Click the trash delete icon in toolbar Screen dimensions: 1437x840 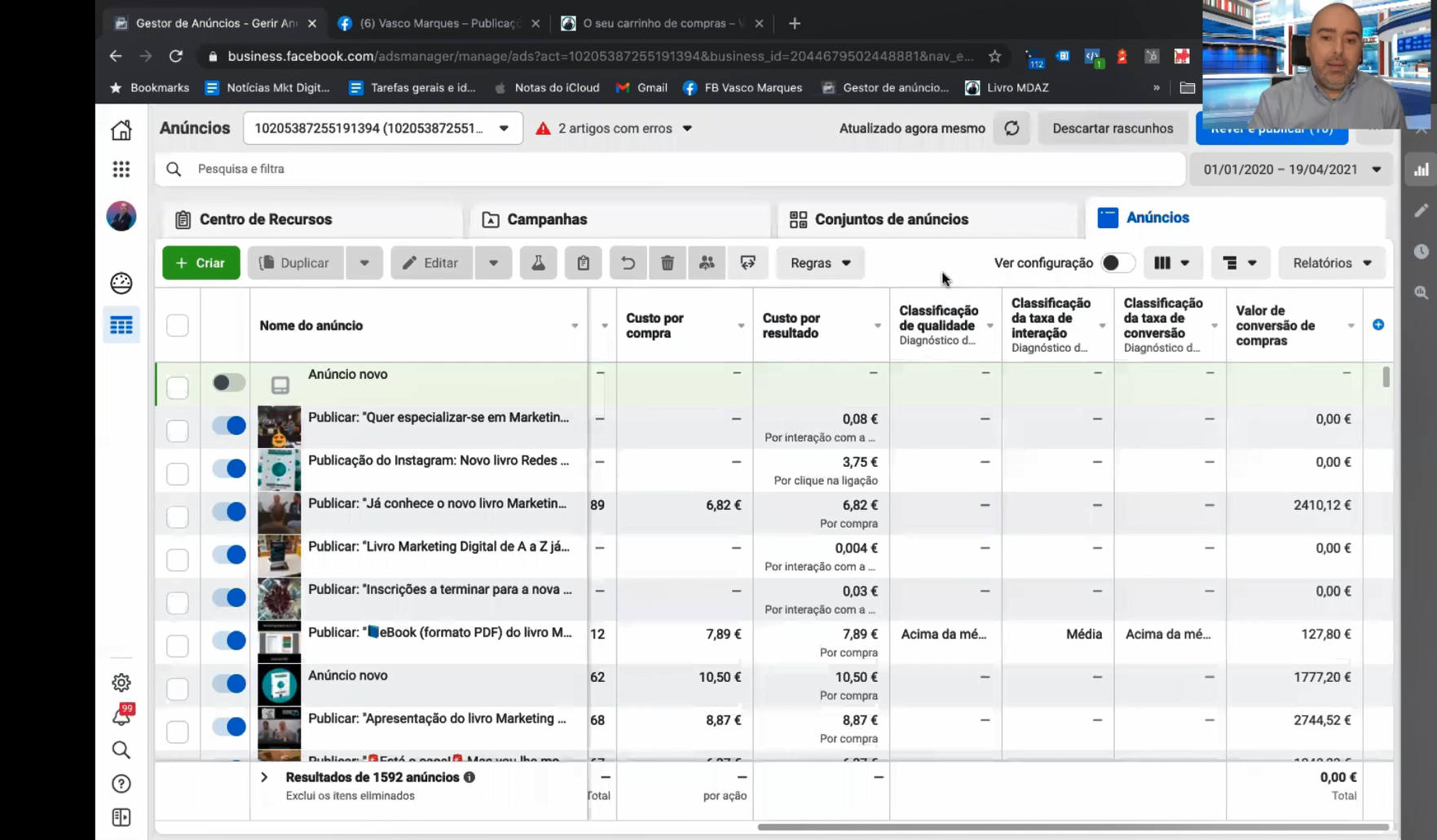[x=667, y=263]
